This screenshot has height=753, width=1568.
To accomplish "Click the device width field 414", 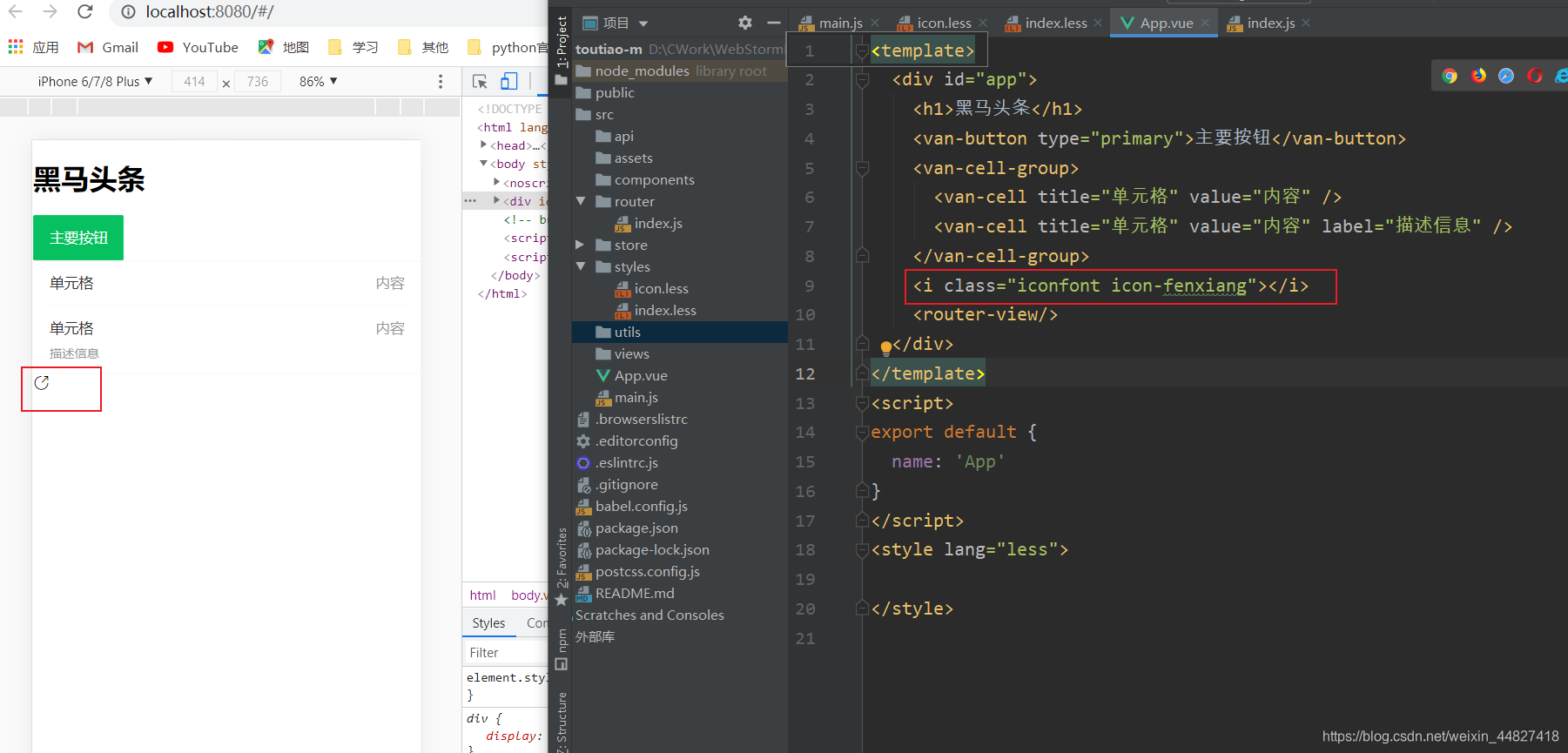I will 194,81.
